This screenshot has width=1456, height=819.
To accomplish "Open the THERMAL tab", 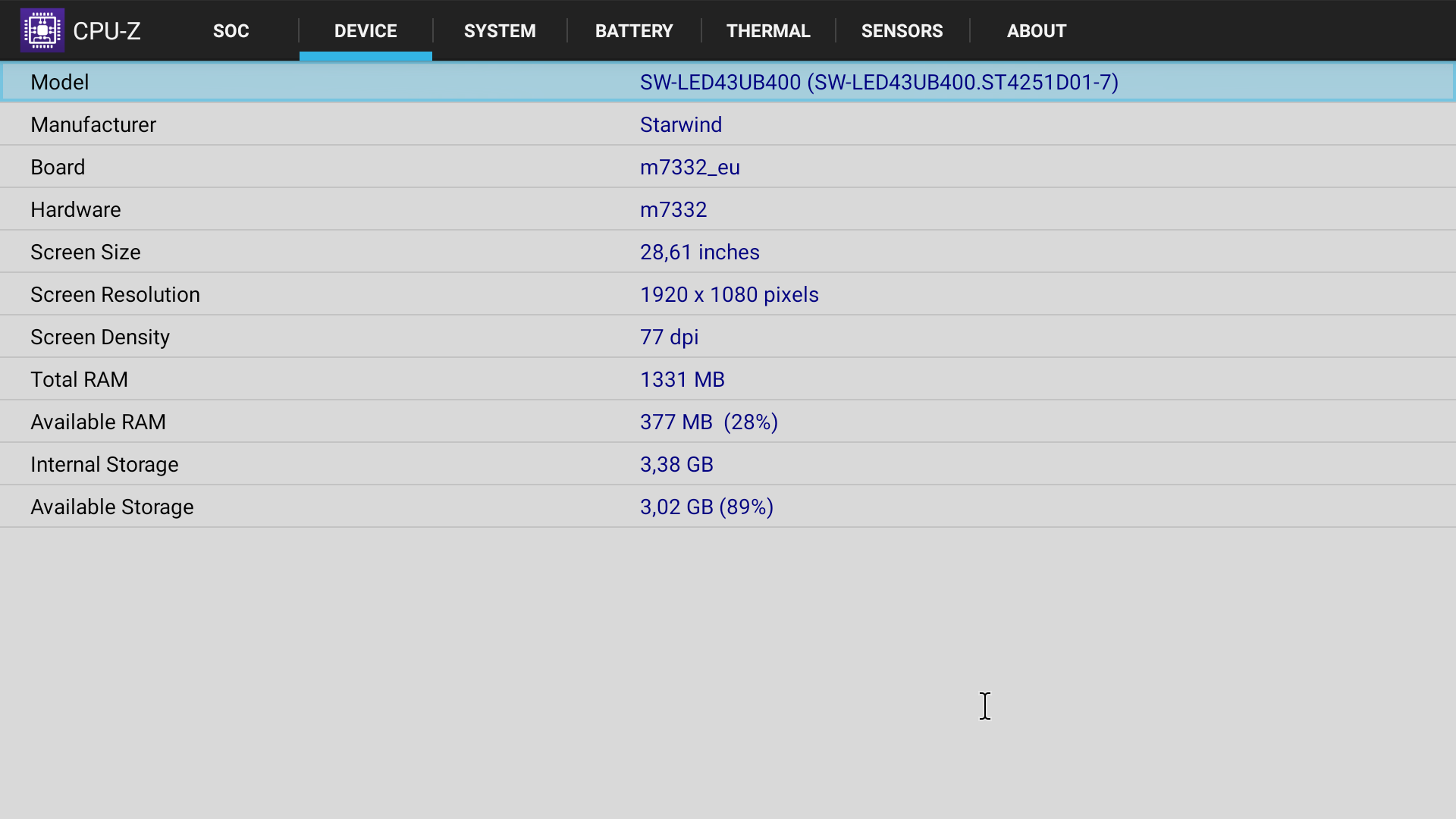I will 768,31.
